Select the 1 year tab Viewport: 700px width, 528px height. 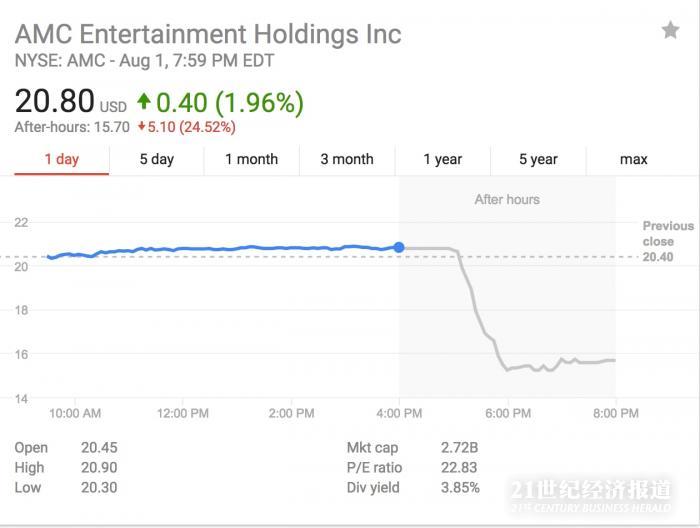click(442, 159)
